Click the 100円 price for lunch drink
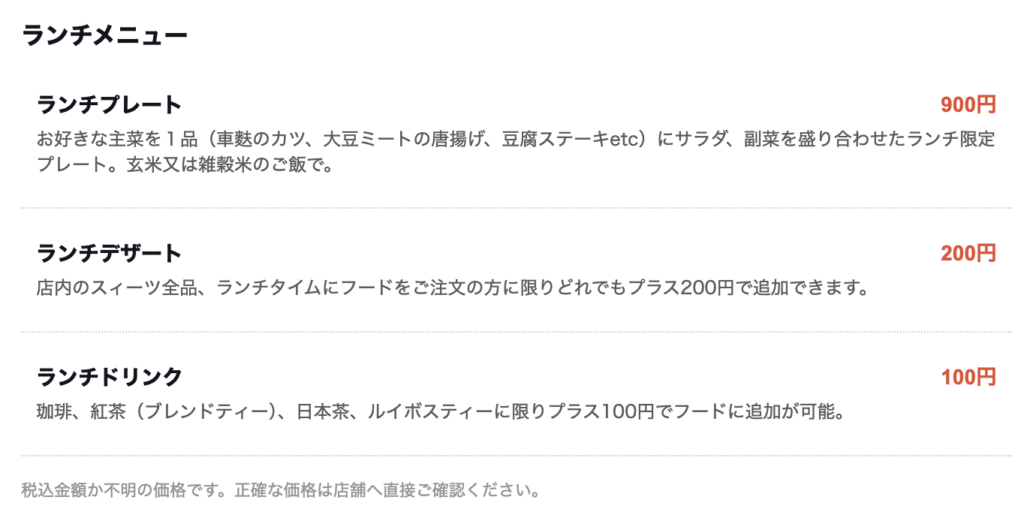Screen dimensions: 1024x515 pyautogui.click(x=968, y=377)
